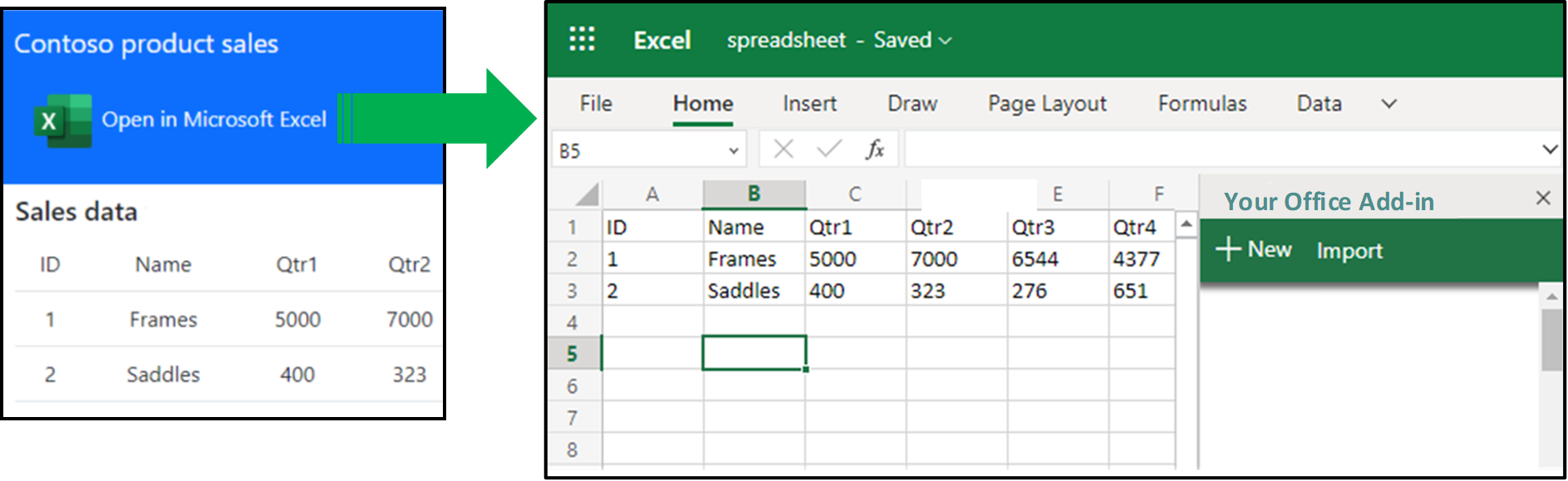The width and height of the screenshot is (1568, 481).
Task: Click the New plus button in add-in
Action: click(x=1253, y=249)
